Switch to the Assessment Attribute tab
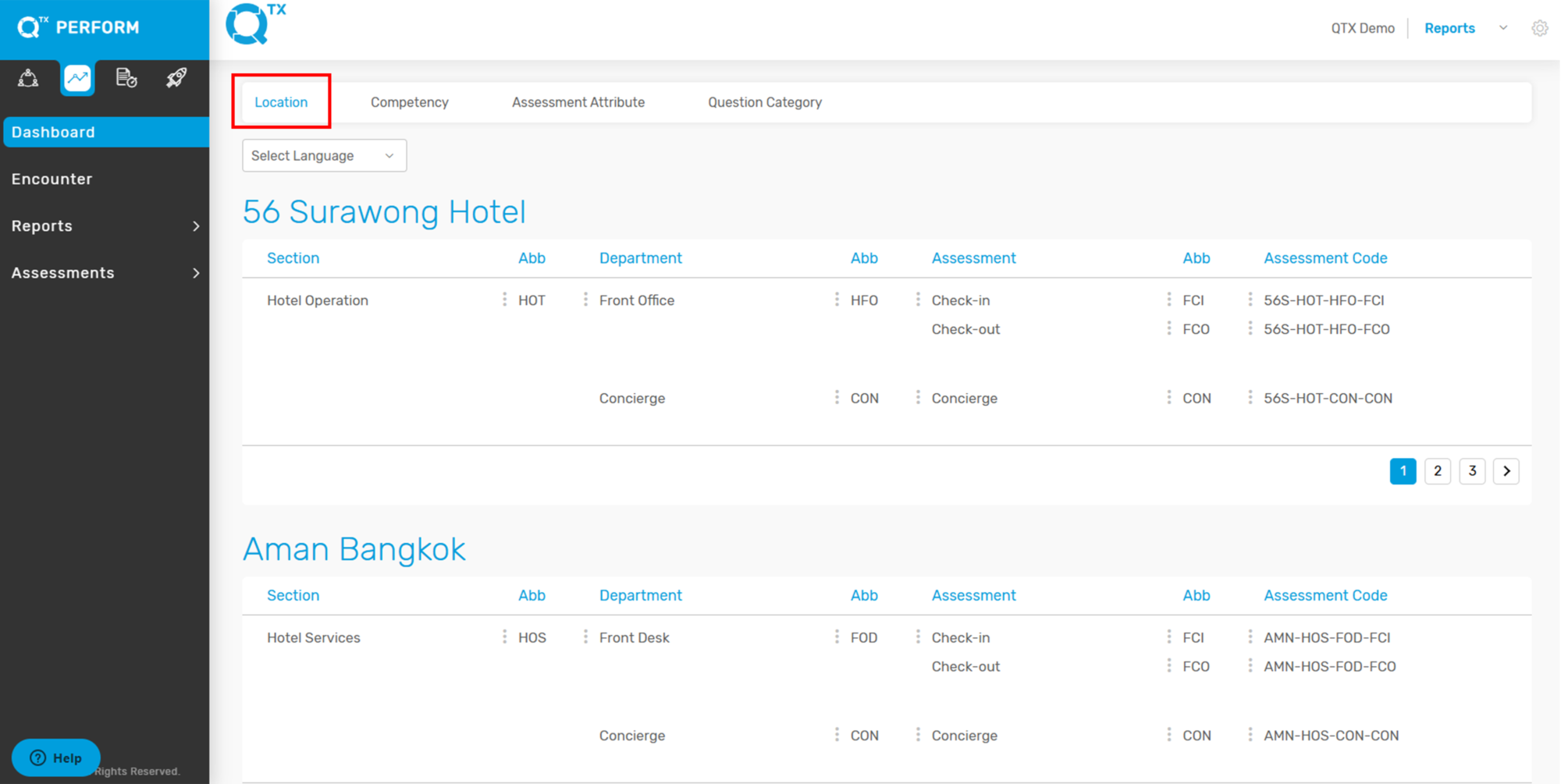The height and width of the screenshot is (784, 1561). coord(578,102)
